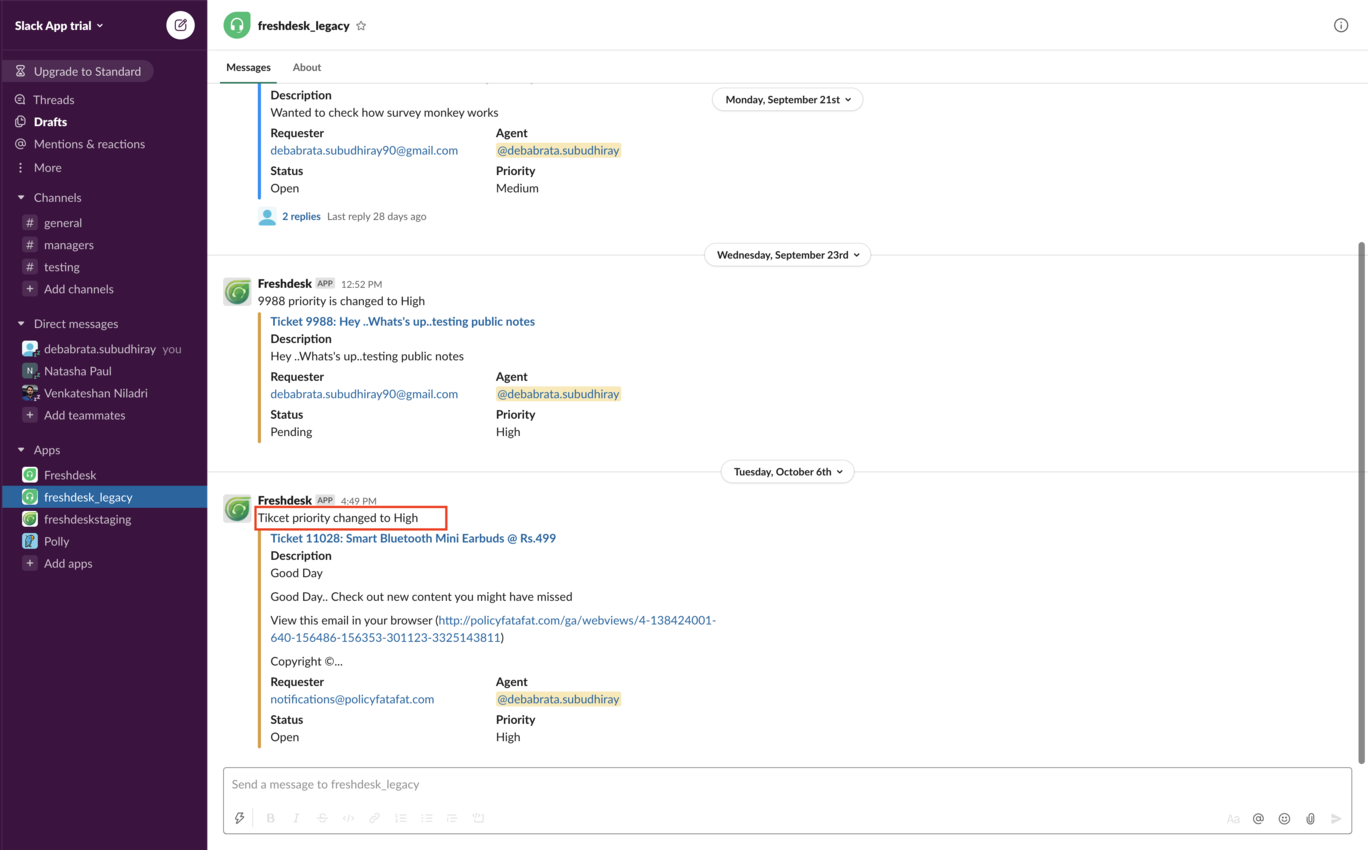Open conversation details info icon
The image size is (1368, 850).
[1340, 25]
